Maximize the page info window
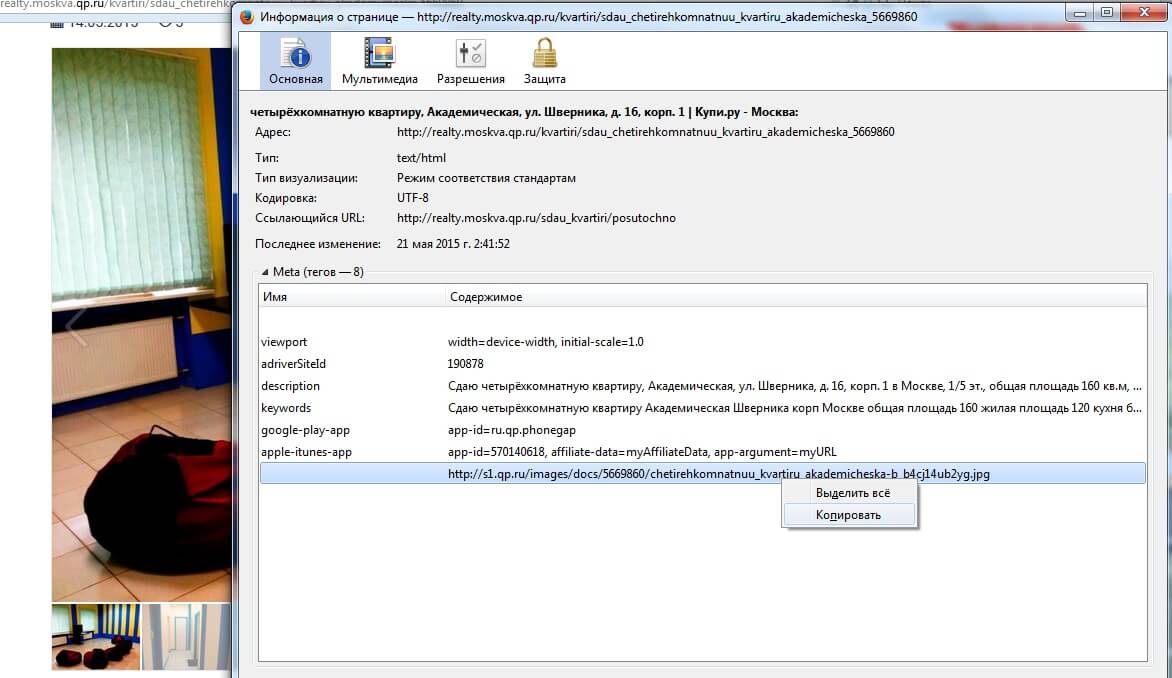 click(1107, 12)
